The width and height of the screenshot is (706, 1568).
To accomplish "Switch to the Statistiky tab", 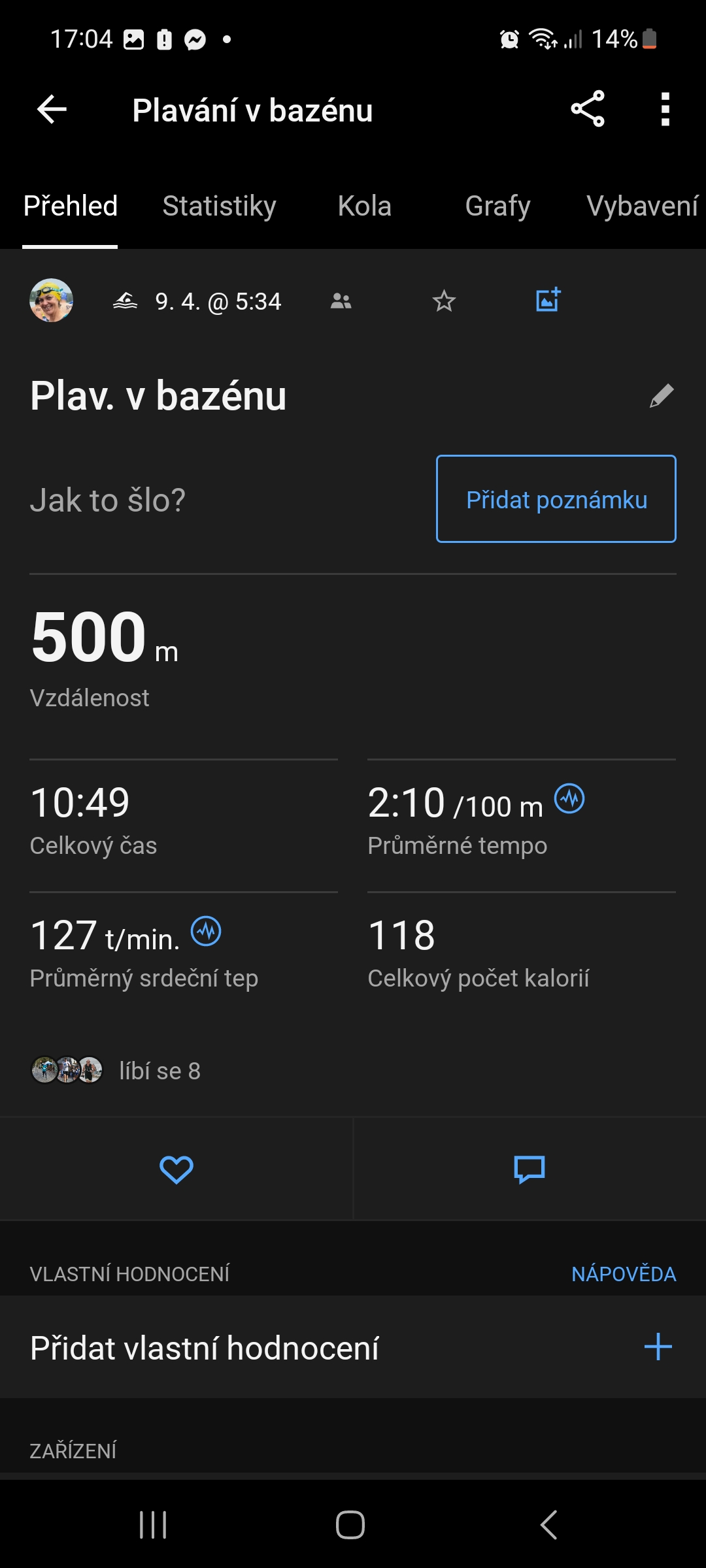I will (x=219, y=206).
